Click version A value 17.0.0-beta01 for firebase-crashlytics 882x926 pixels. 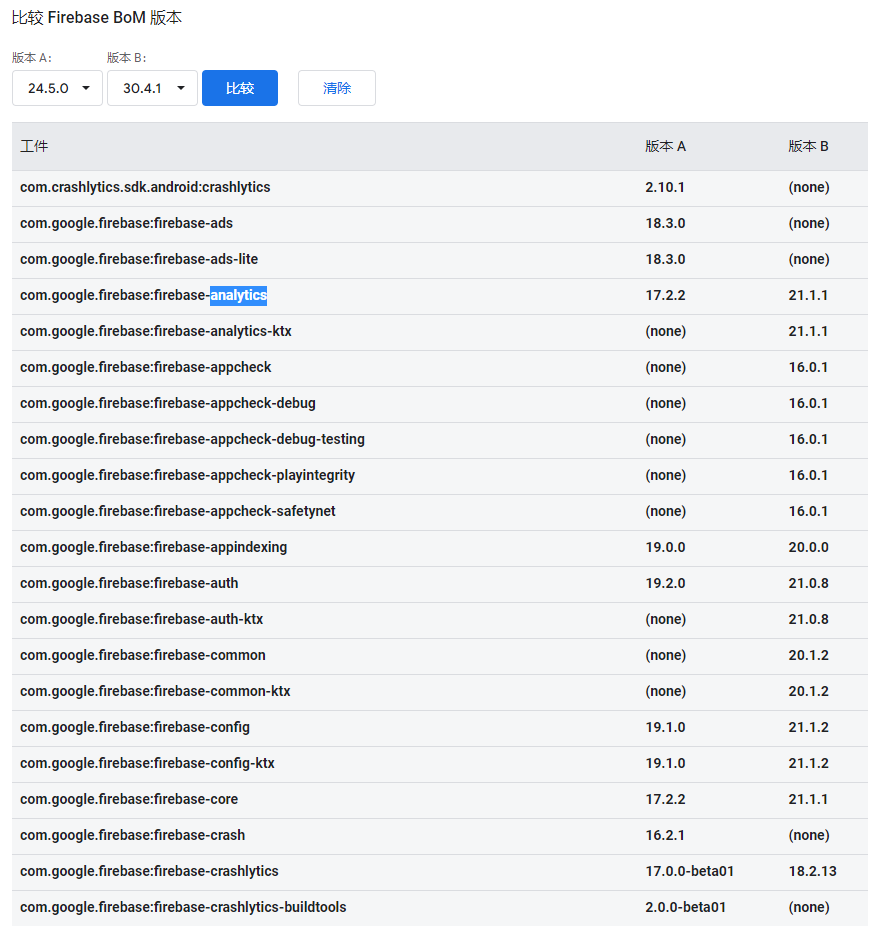click(689, 872)
